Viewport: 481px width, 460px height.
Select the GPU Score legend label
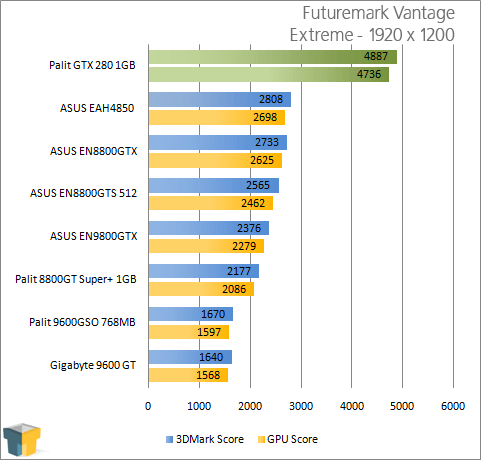292,439
